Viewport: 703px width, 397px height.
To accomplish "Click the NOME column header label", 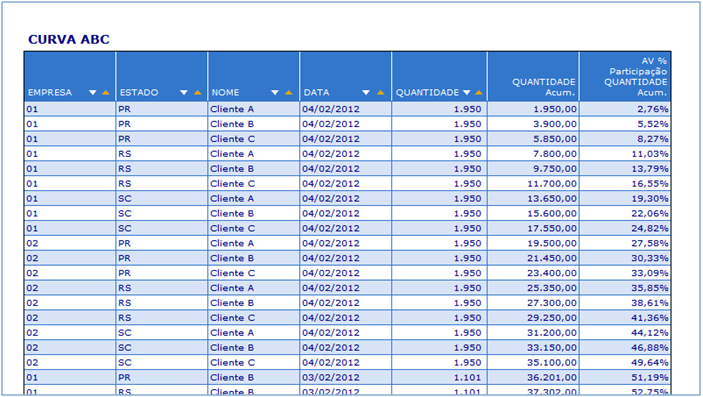I will [x=226, y=92].
